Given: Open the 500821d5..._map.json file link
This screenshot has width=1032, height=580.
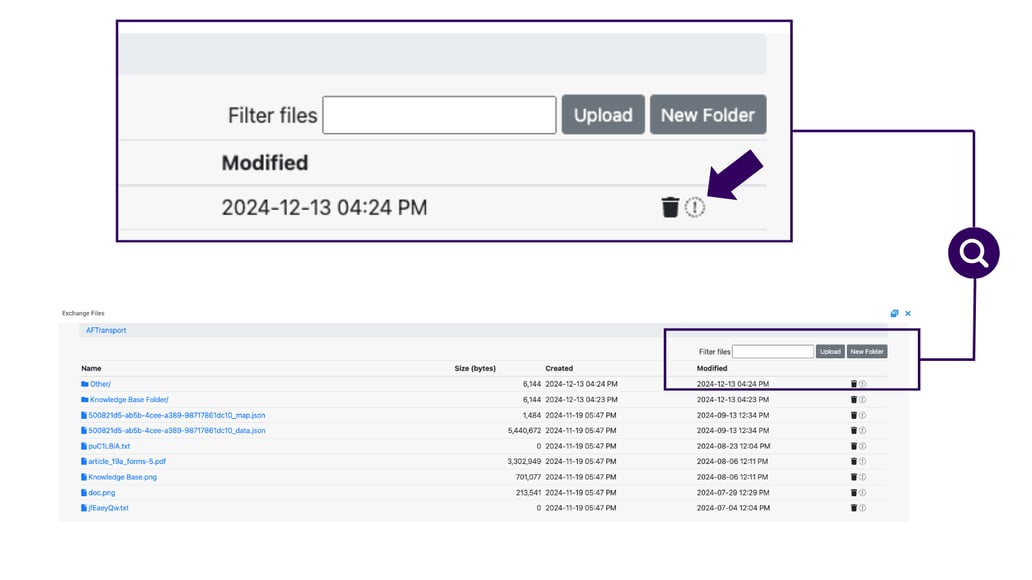Looking at the screenshot, I should point(176,415).
